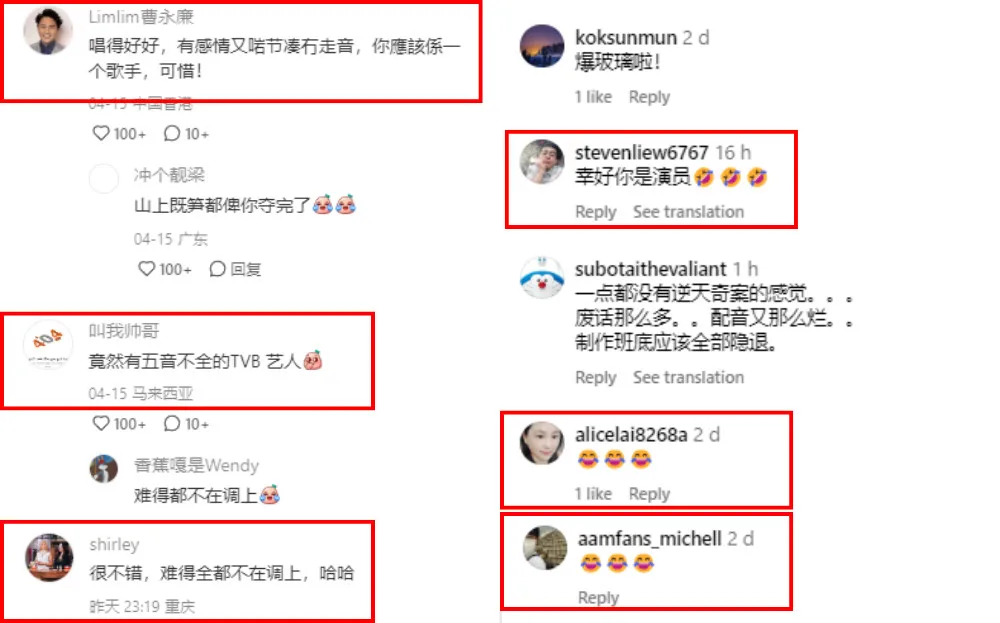The width and height of the screenshot is (1000, 623).
Task: Reply to aamfans_michell's comment
Action: pyautogui.click(x=598, y=597)
